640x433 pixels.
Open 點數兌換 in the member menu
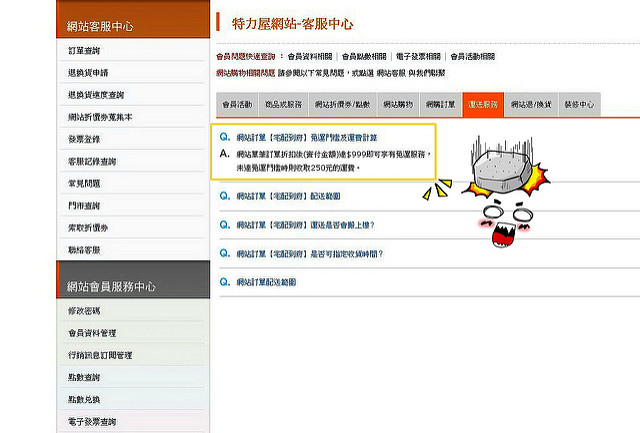tap(84, 399)
